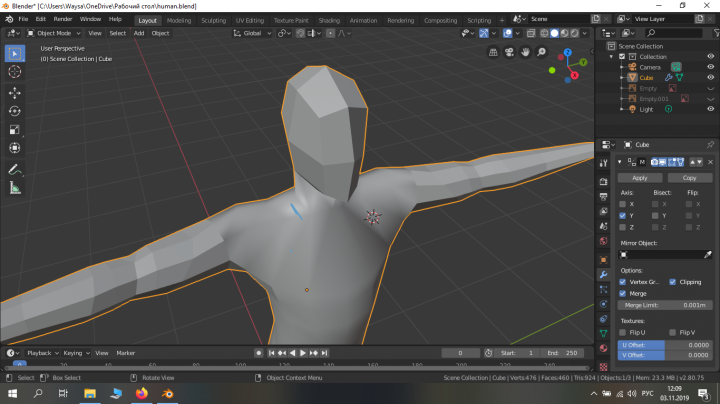Open the Modifiers wrench tab in Properties

[603, 275]
